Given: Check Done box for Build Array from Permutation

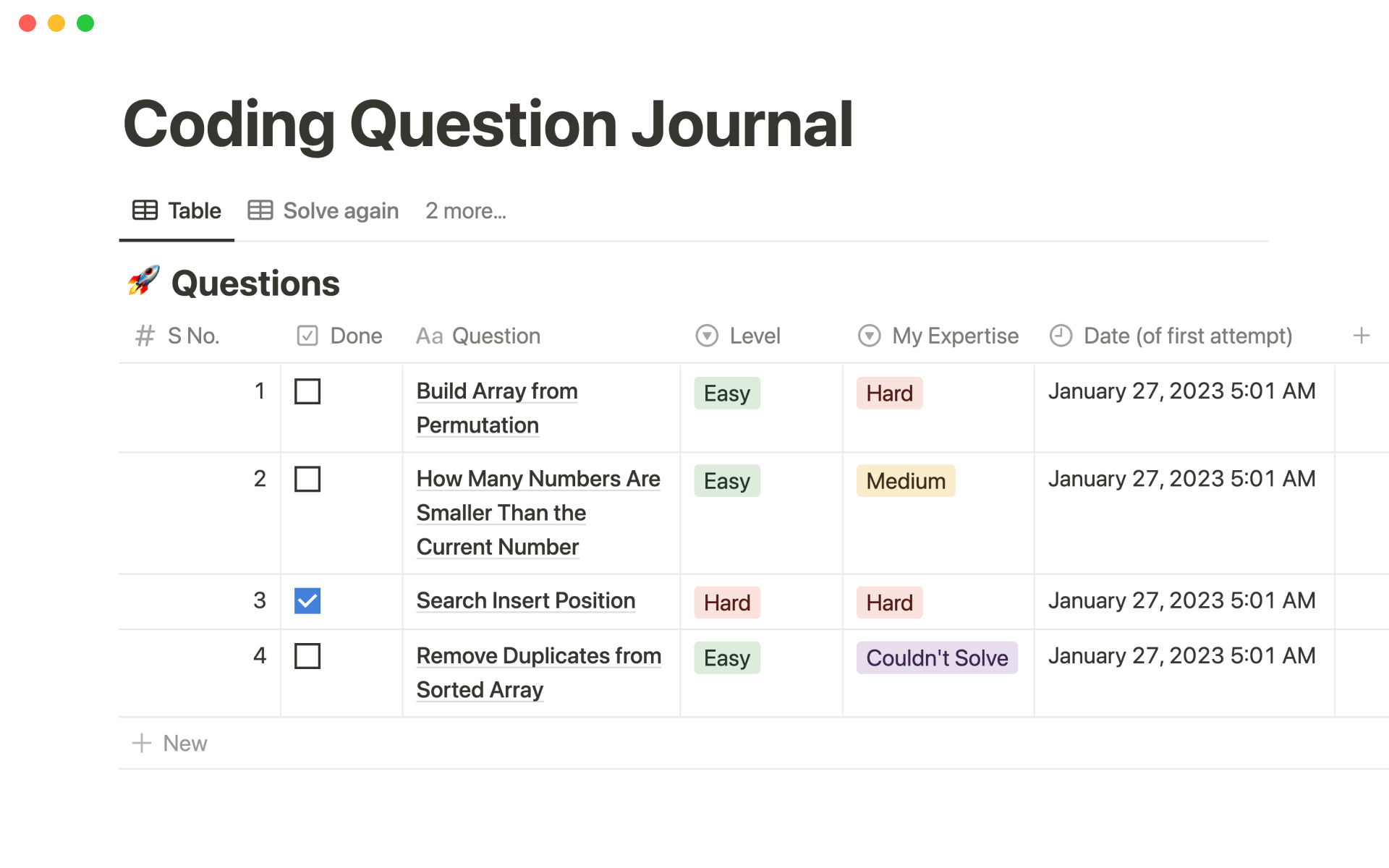Looking at the screenshot, I should [307, 391].
